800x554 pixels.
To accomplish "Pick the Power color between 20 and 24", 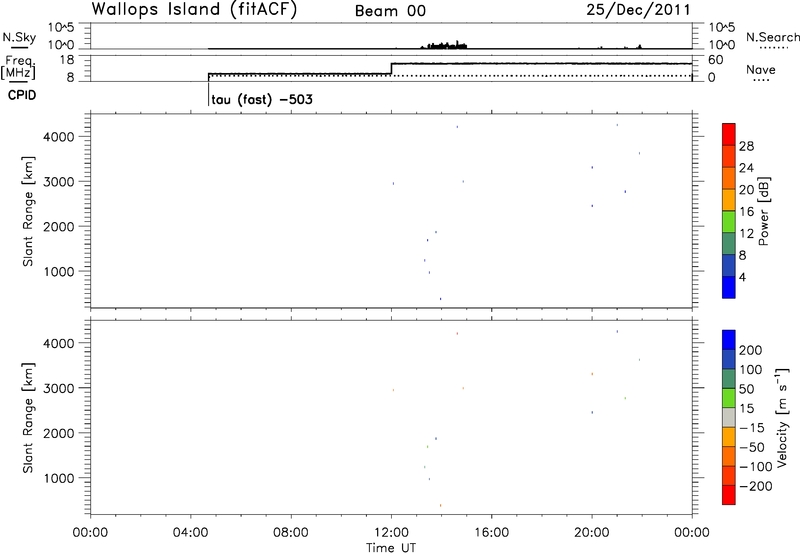I will click(x=729, y=178).
